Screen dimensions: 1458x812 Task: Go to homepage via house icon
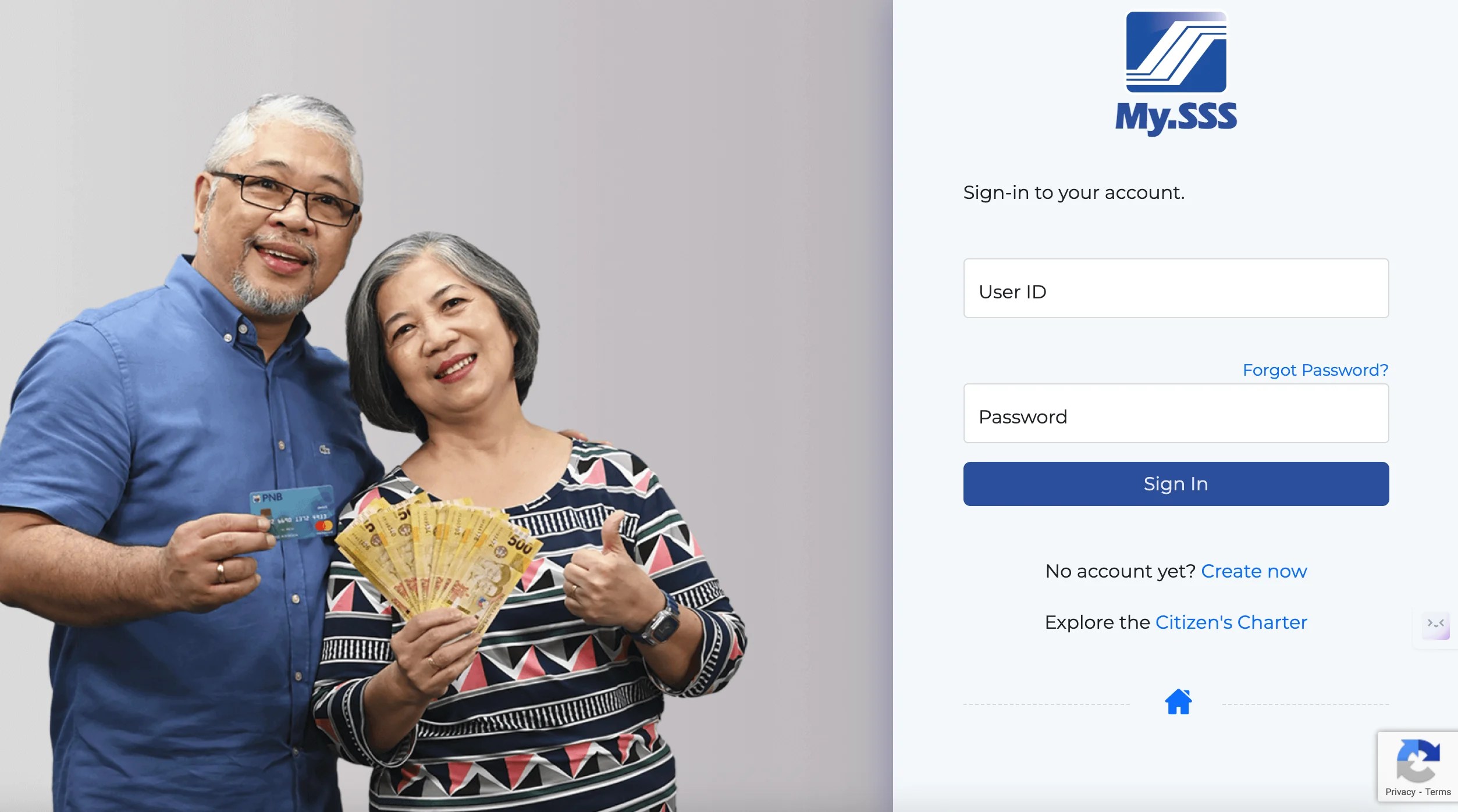[1178, 701]
